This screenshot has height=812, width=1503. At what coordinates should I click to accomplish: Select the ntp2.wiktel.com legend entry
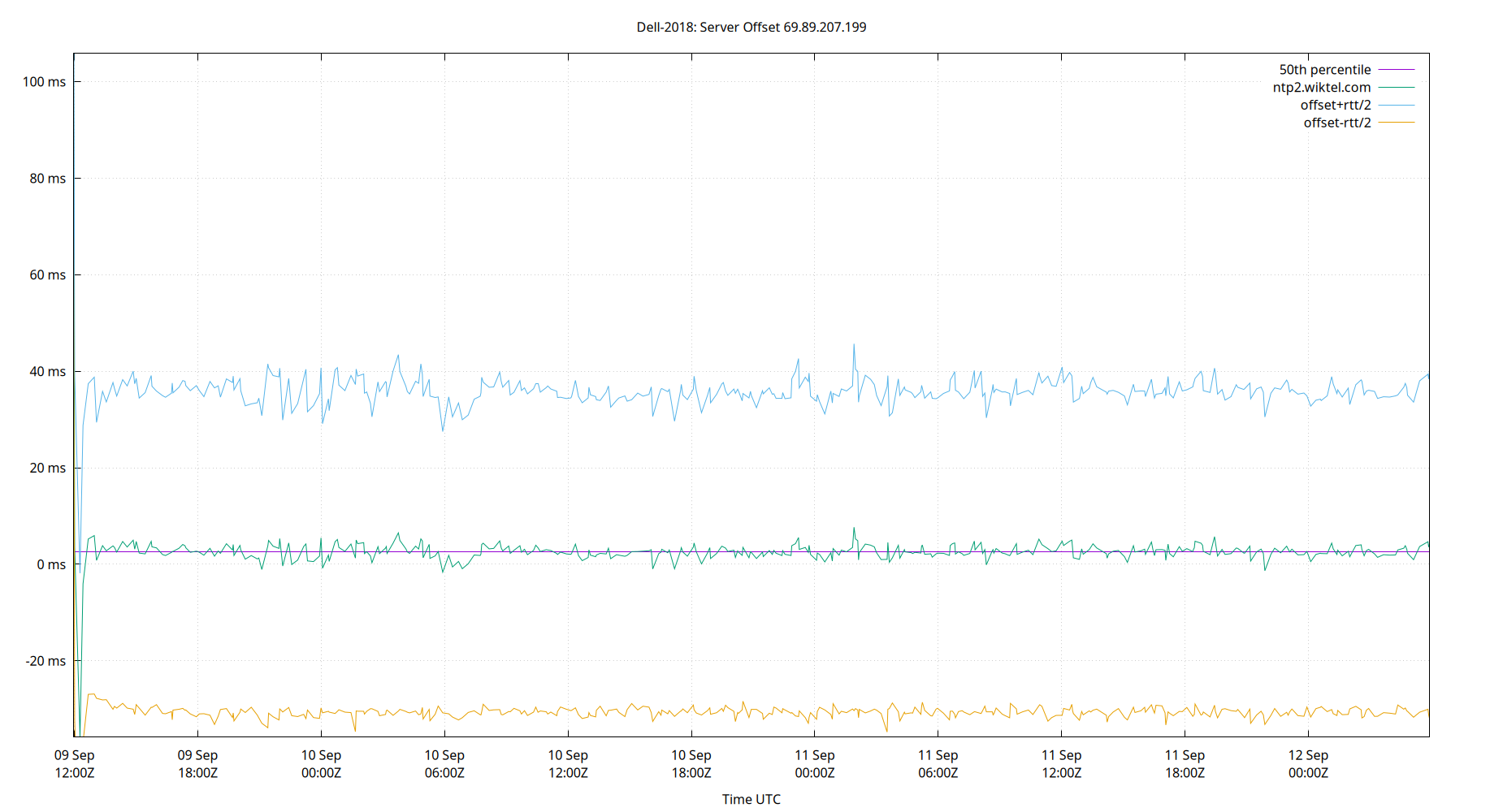tap(1321, 88)
